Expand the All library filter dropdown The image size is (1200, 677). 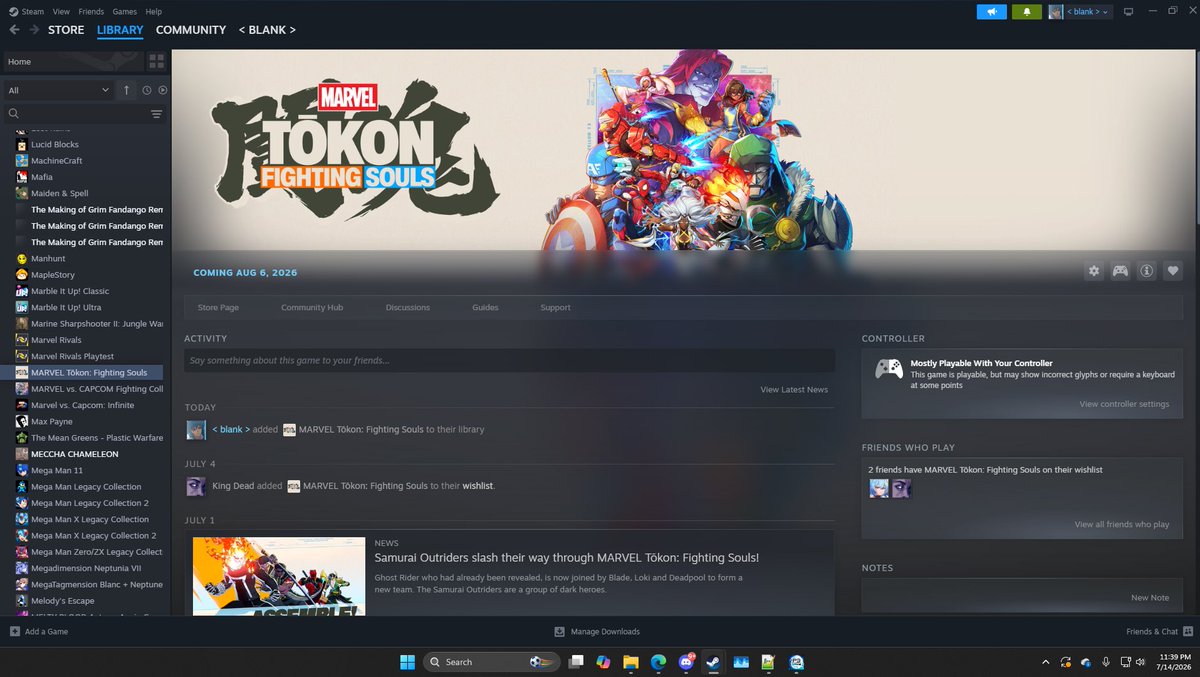coord(57,90)
